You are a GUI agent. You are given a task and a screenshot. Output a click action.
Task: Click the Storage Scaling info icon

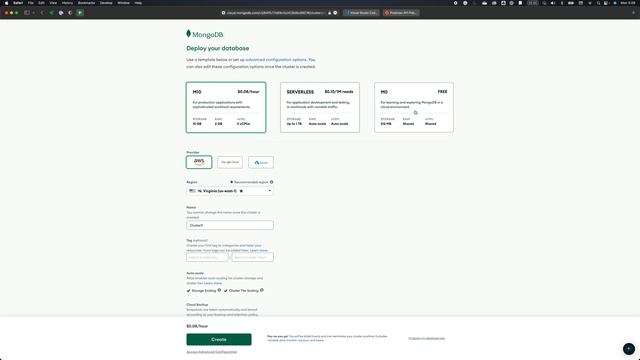click(219, 290)
